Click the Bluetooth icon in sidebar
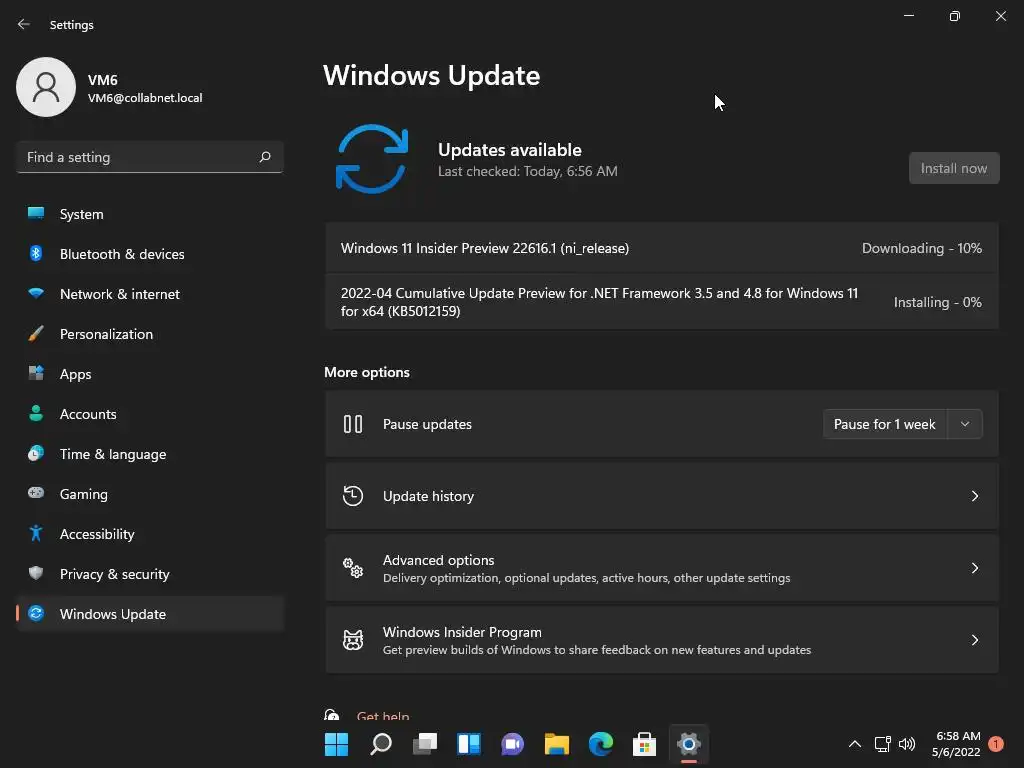Image resolution: width=1024 pixels, height=768 pixels. click(x=36, y=253)
